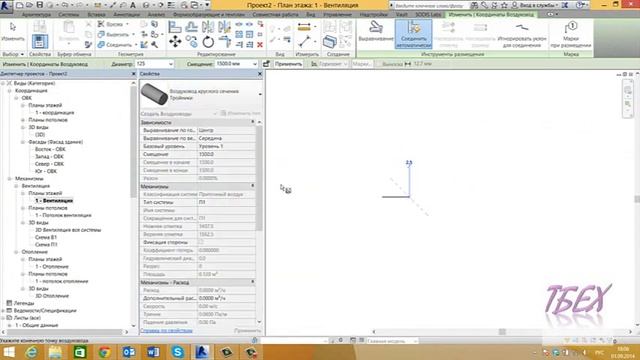This screenshot has width=640, height=360.
Task: Click the Save icon in quick access toolbar
Action: 40,5
